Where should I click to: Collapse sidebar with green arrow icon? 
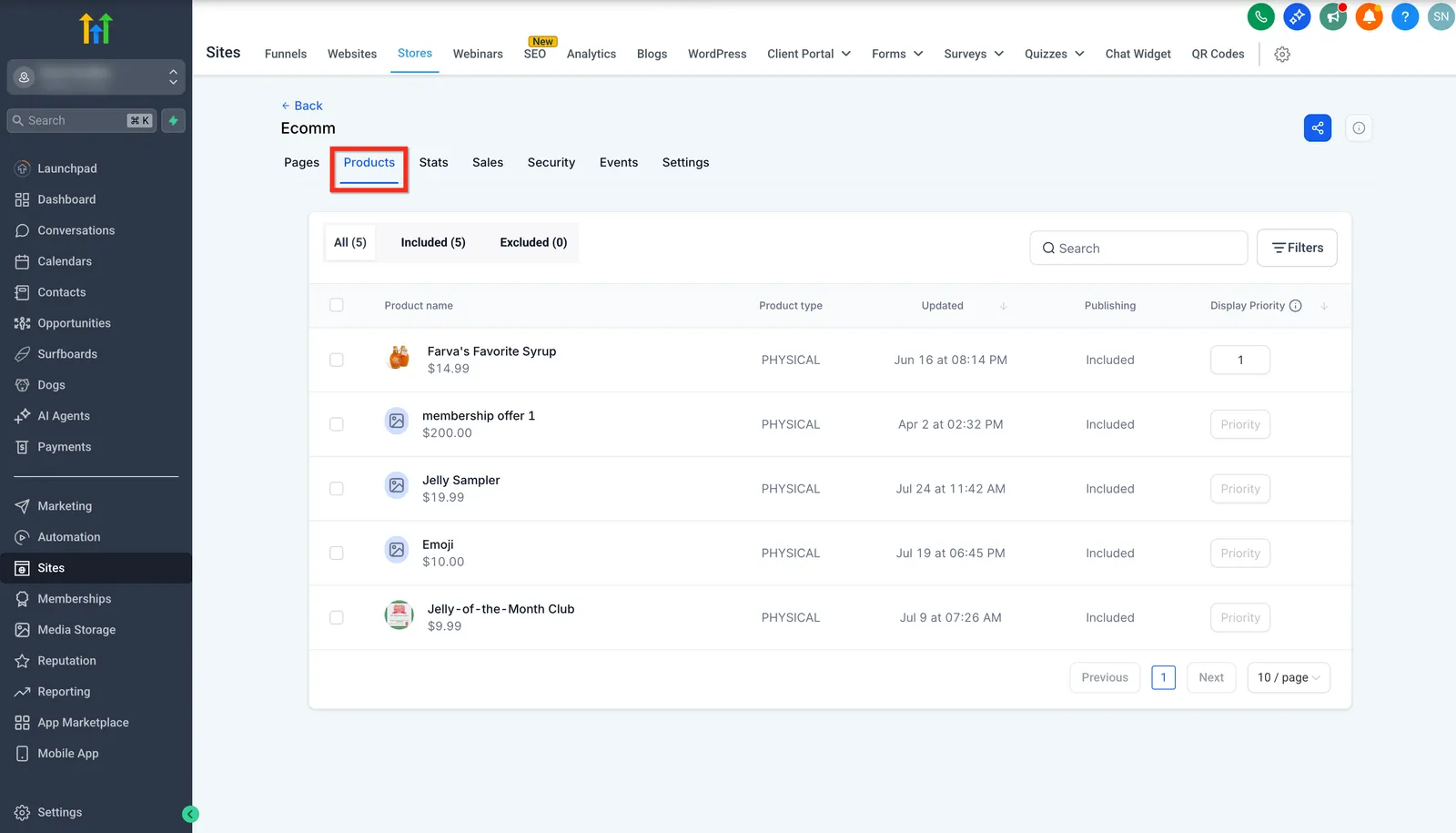coord(190,814)
